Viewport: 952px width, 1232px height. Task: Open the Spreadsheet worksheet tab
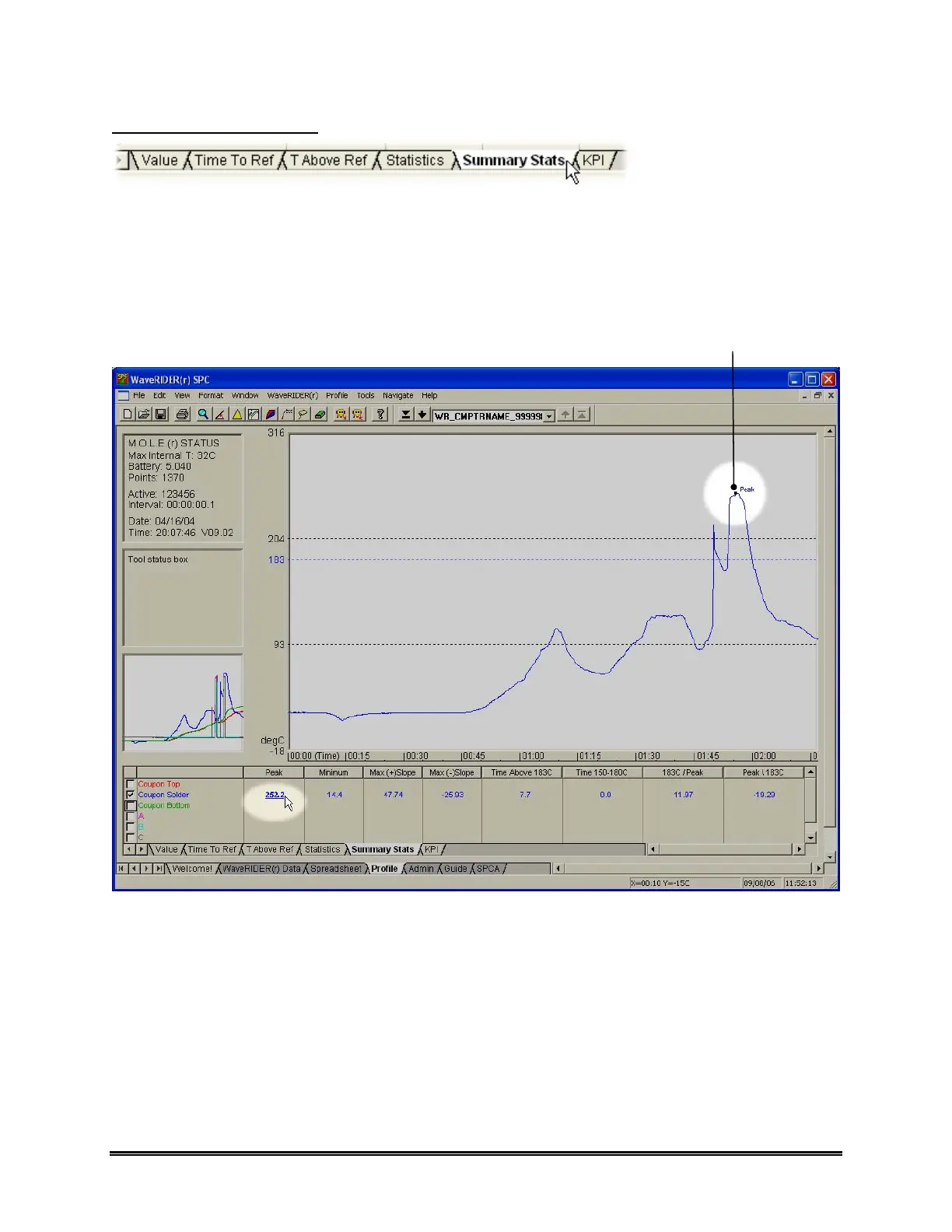[x=336, y=869]
